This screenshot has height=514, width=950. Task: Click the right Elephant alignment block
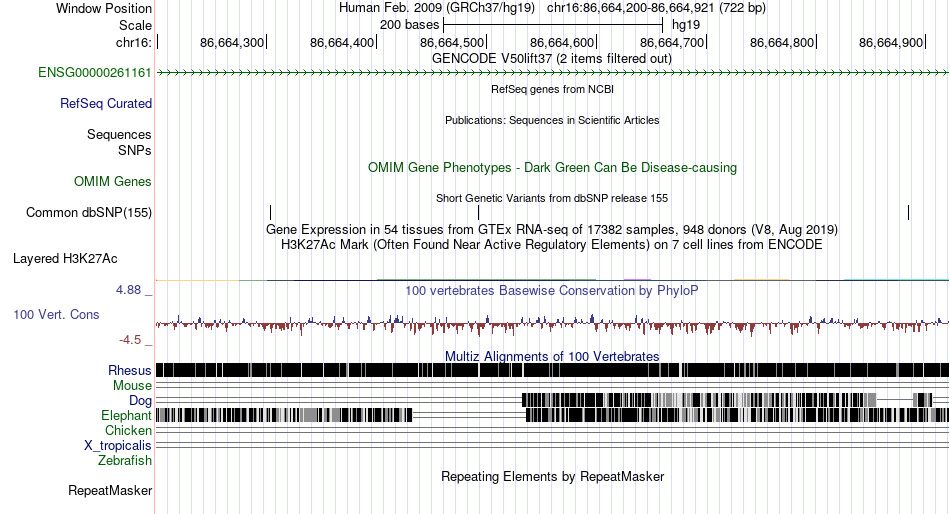(737, 415)
